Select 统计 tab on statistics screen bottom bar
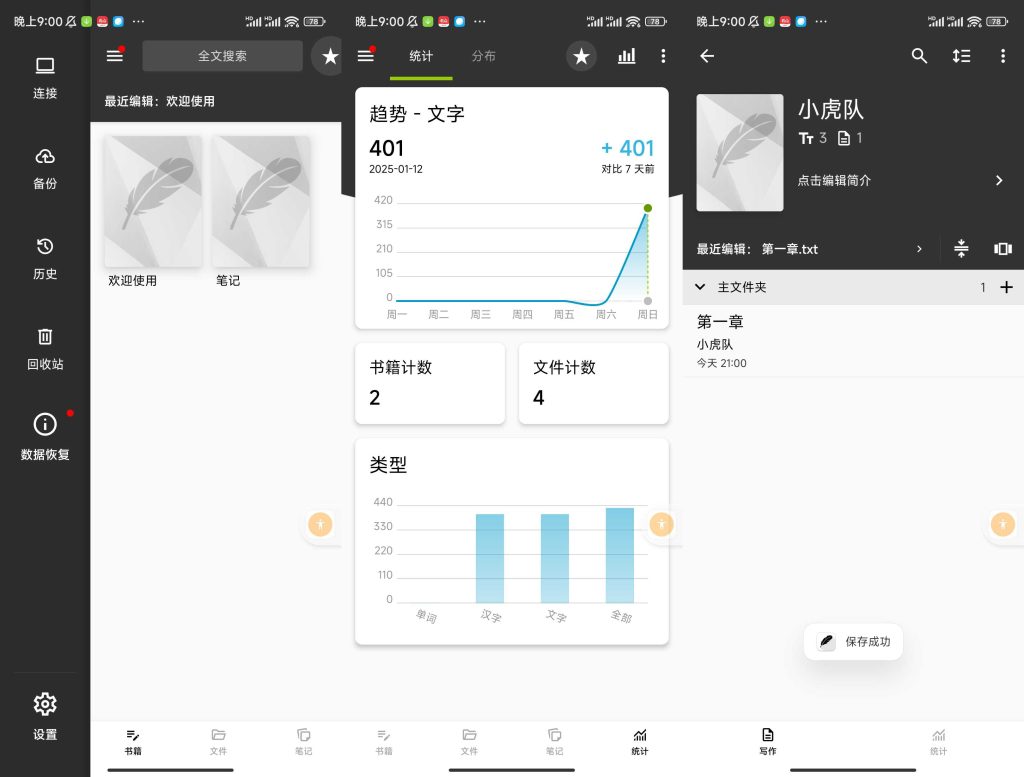Image resolution: width=1024 pixels, height=777 pixels. (640, 742)
